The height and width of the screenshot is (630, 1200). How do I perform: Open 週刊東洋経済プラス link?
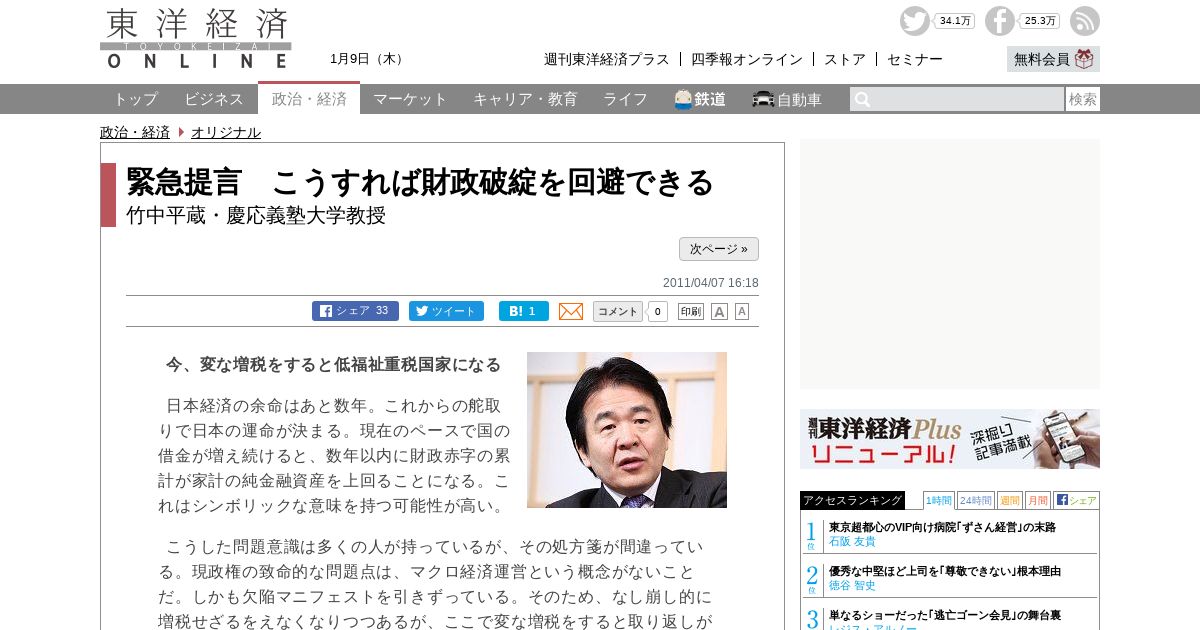(x=607, y=59)
